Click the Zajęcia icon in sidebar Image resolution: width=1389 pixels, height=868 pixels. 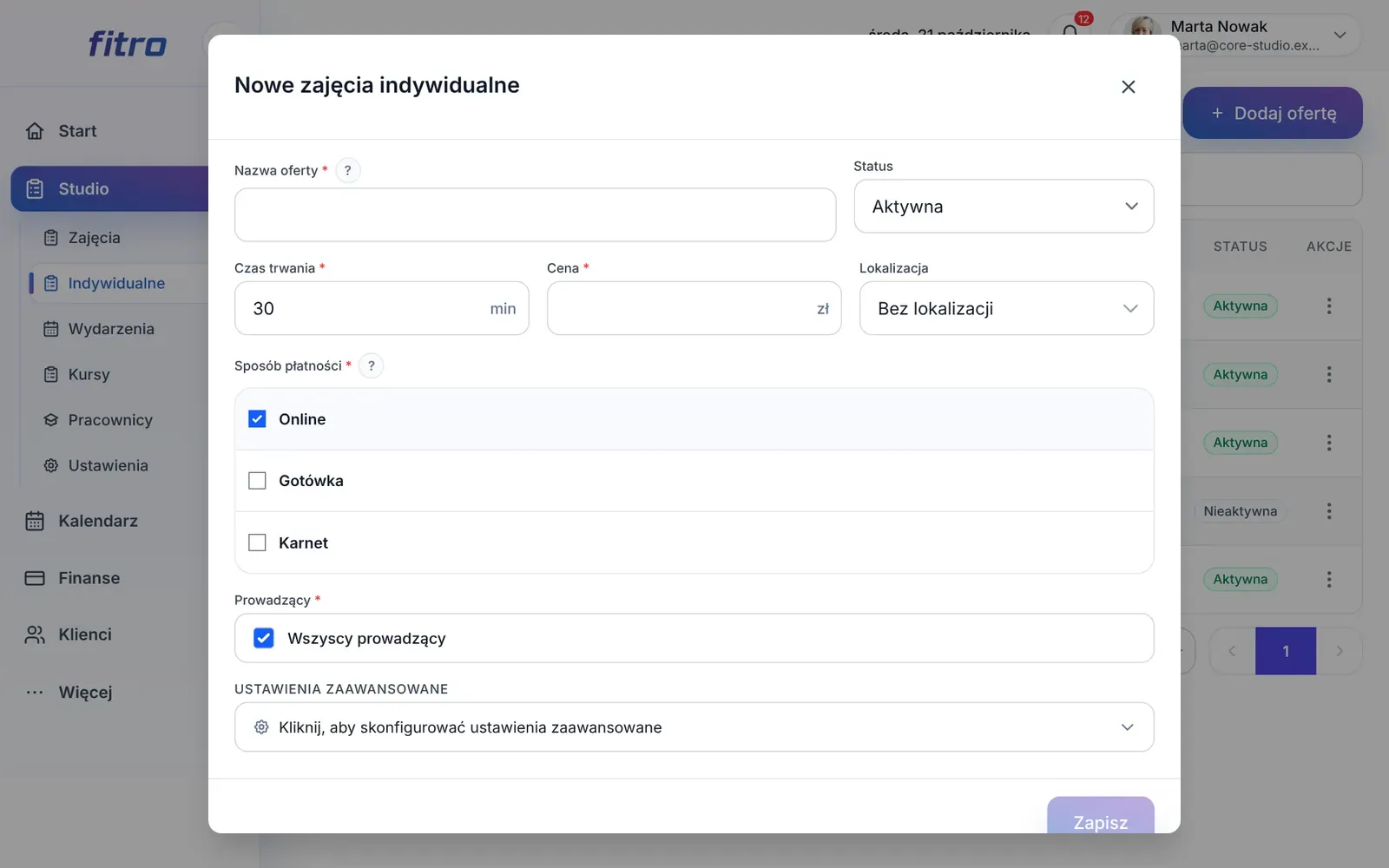coord(51,238)
